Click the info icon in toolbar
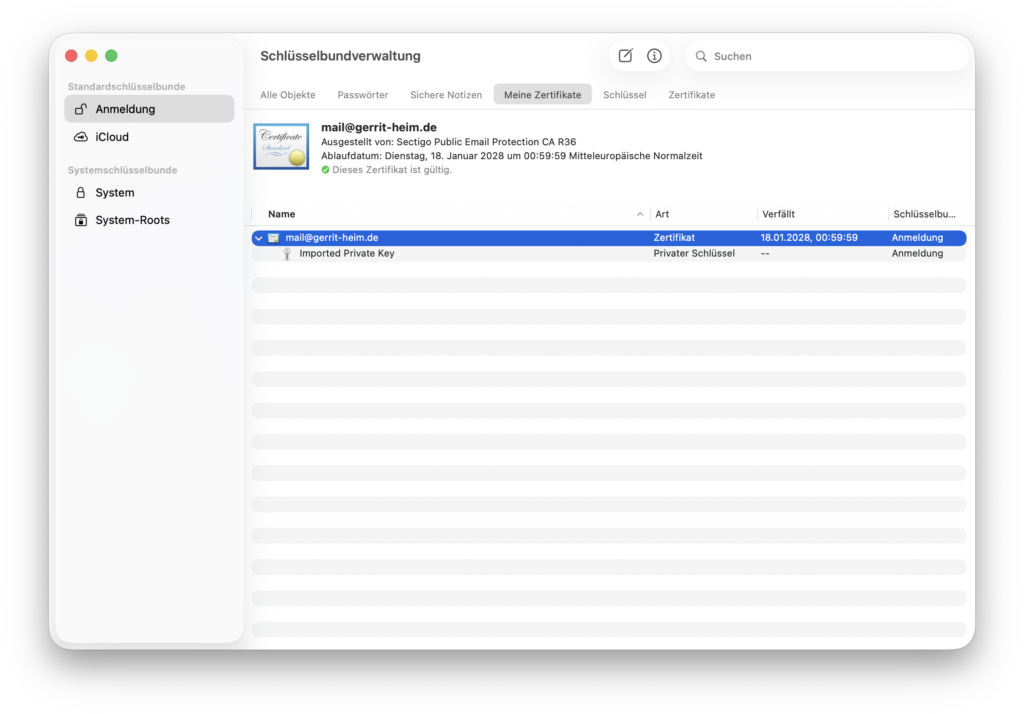This screenshot has height=714, width=1024. (x=654, y=56)
